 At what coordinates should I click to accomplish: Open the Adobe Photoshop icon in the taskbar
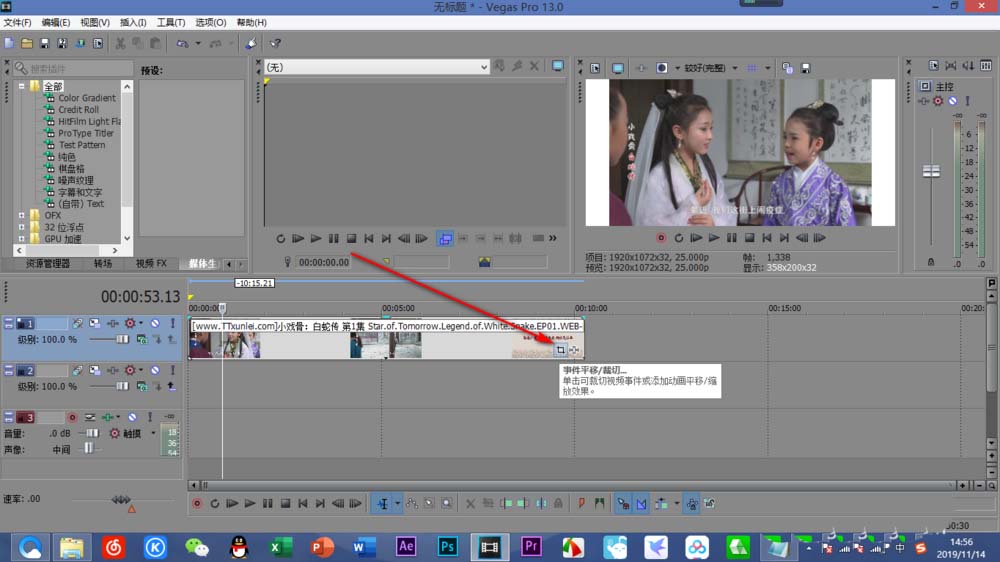[x=448, y=546]
